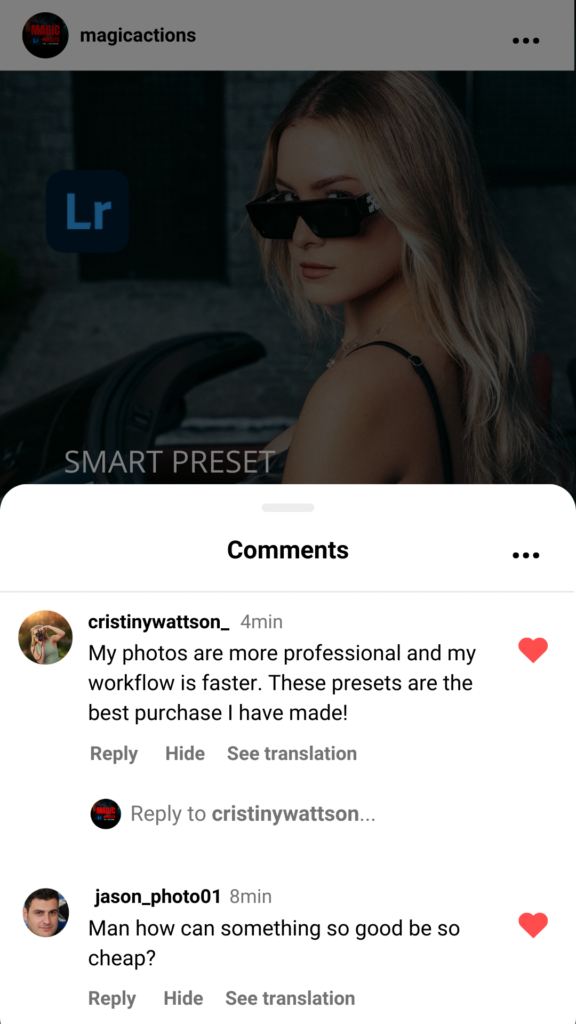Tap the Lightroom Lr logo on post
This screenshot has height=1024, width=576.
tap(88, 212)
